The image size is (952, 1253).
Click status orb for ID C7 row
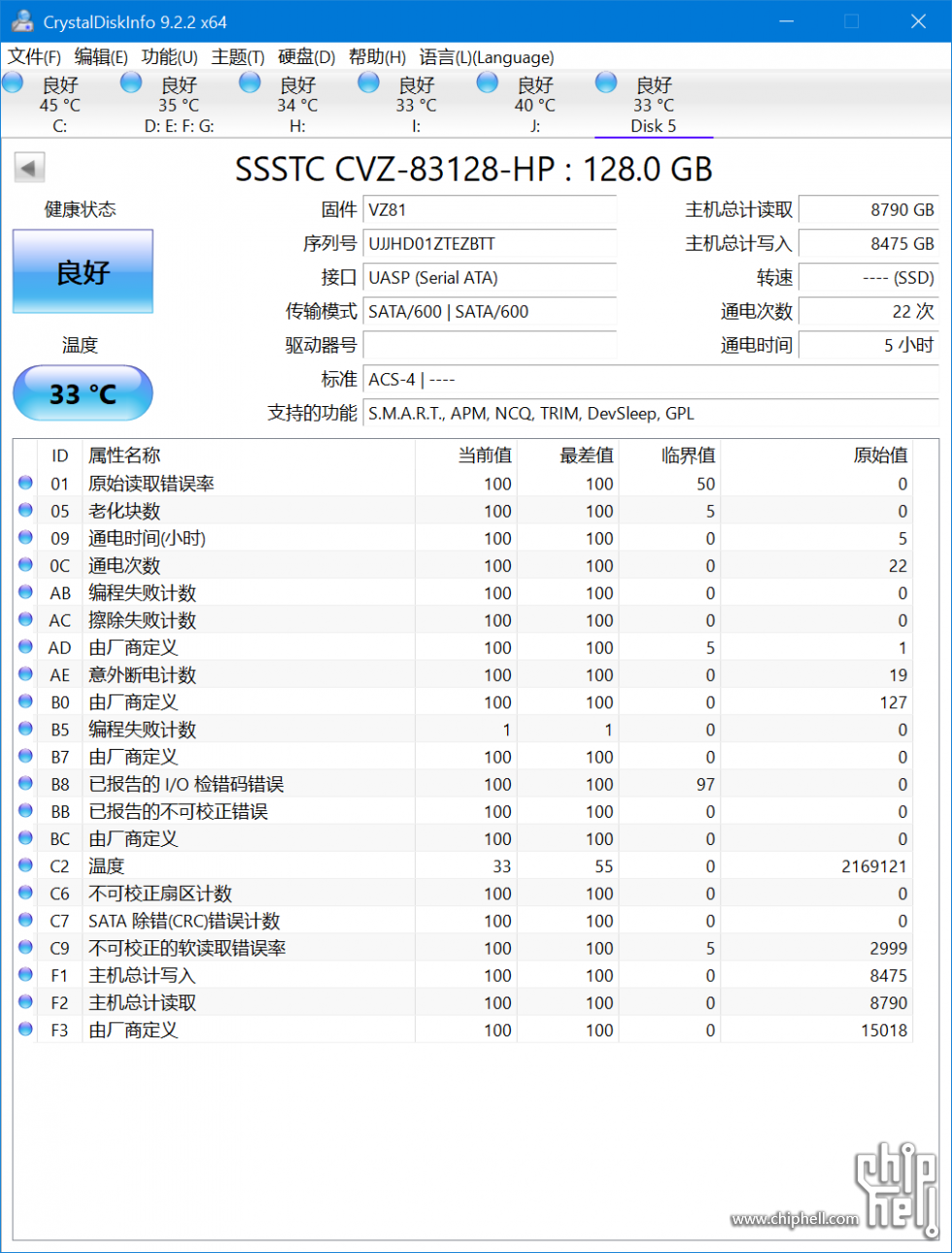point(25,919)
